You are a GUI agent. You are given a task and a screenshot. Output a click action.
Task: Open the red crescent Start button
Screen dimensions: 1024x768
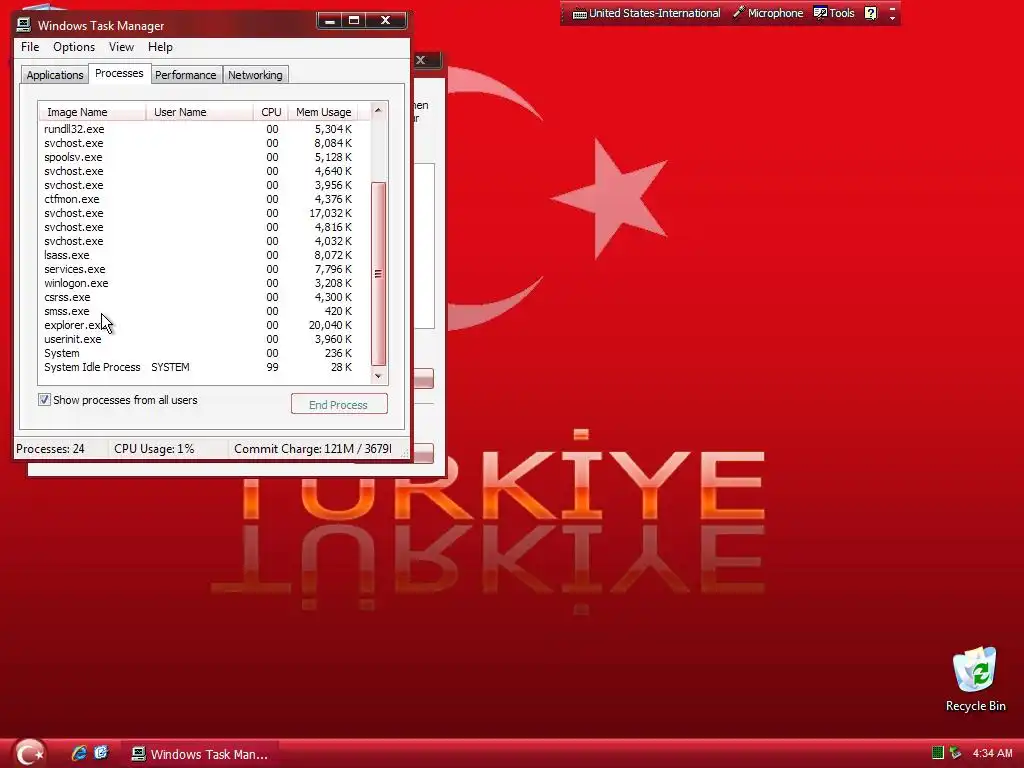[29, 753]
